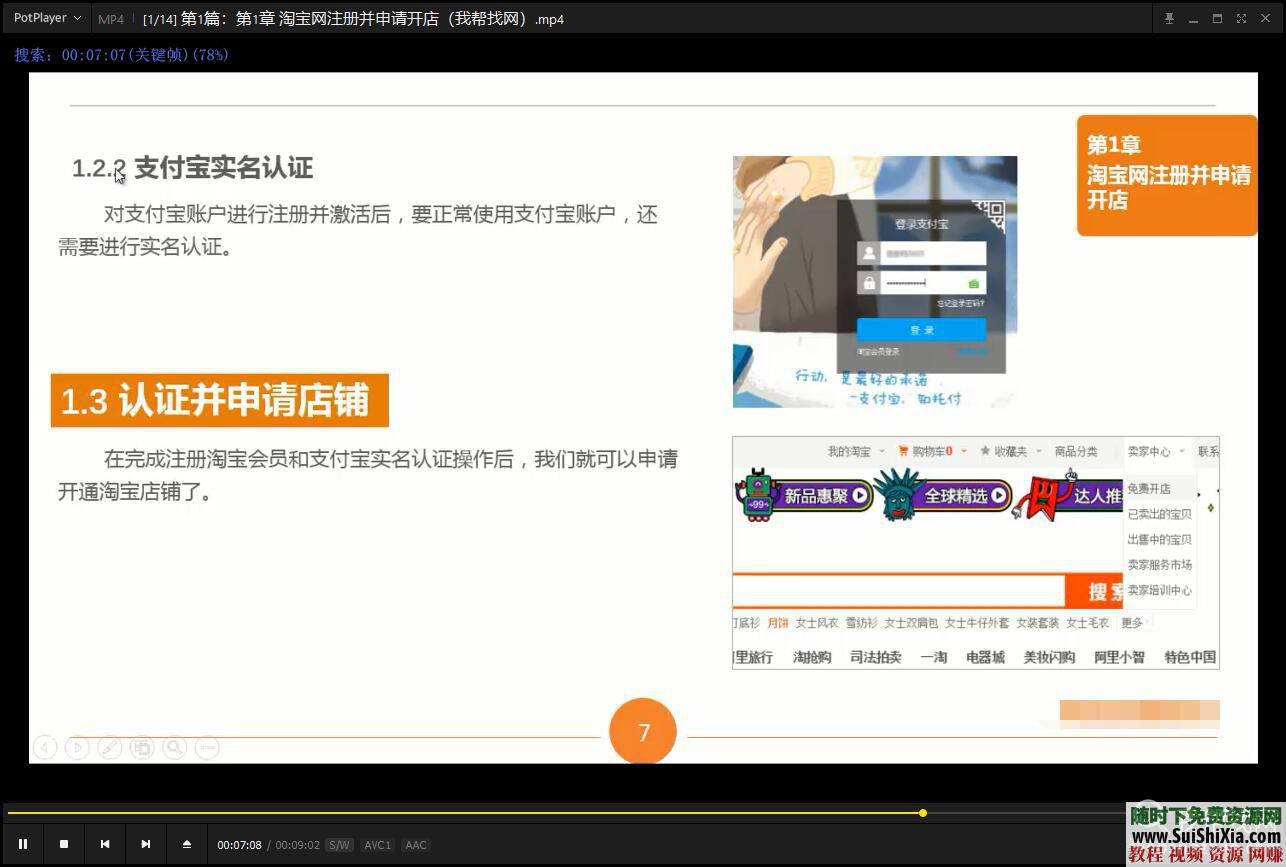Viewport: 1286px width, 867px height.
Task: Toggle the AVC1 codec badge
Action: pos(377,845)
